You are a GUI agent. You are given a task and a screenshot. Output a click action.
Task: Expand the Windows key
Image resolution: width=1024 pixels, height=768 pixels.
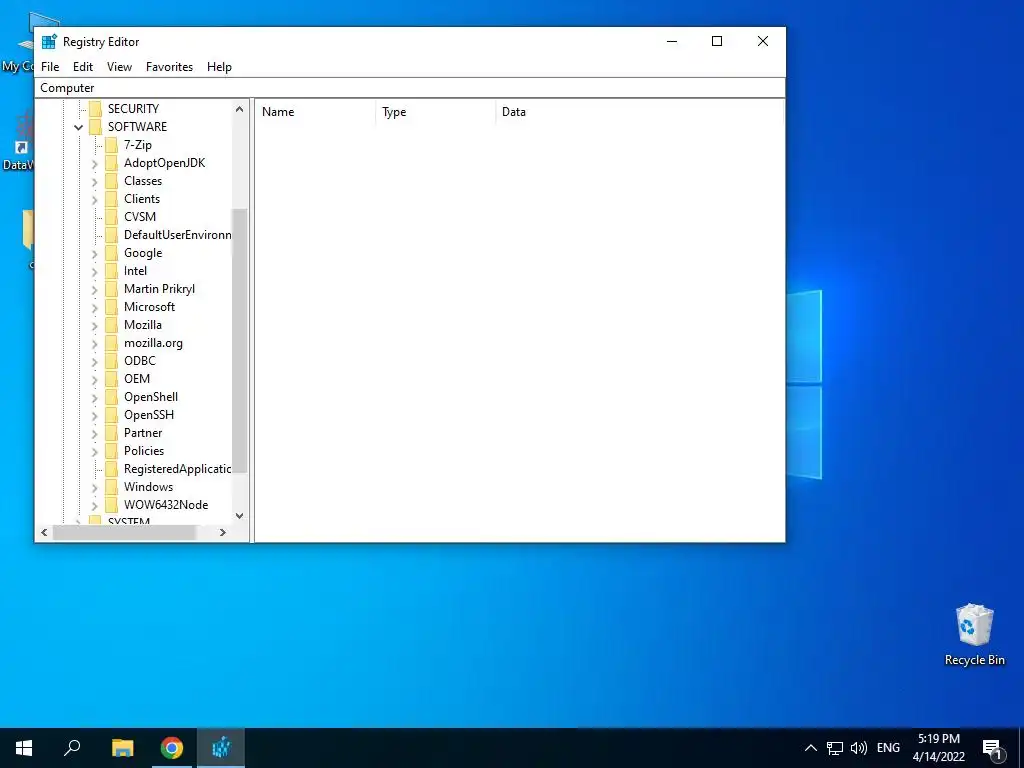click(x=95, y=487)
